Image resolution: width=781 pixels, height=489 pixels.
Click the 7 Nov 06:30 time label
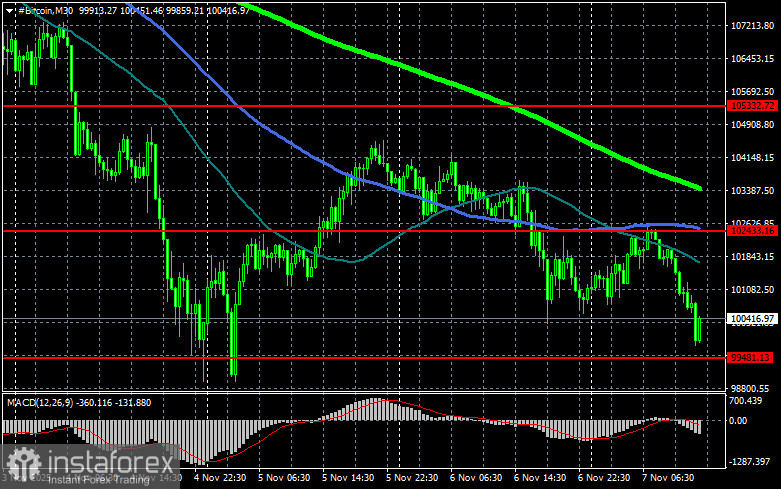[668, 478]
